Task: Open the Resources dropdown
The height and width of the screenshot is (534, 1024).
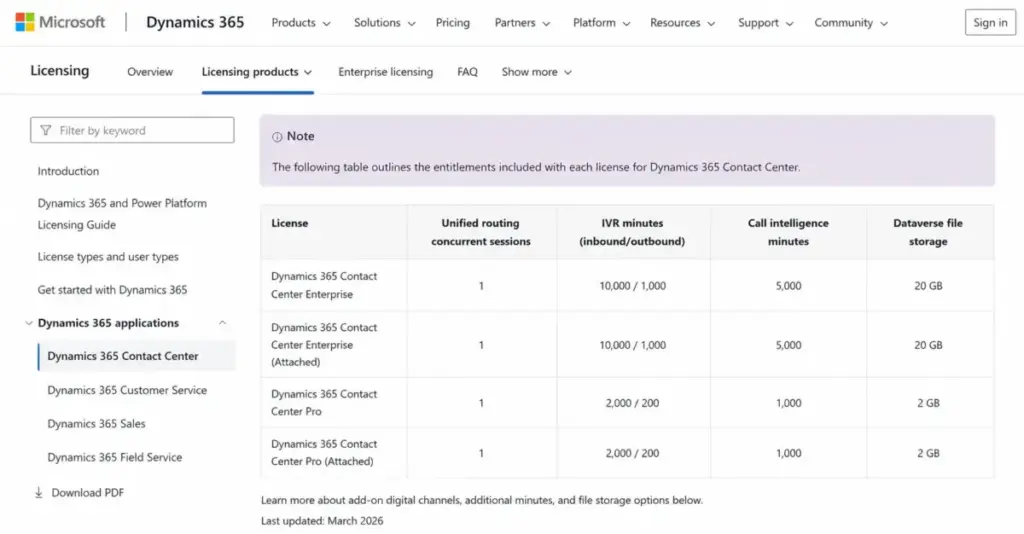Action: (682, 23)
